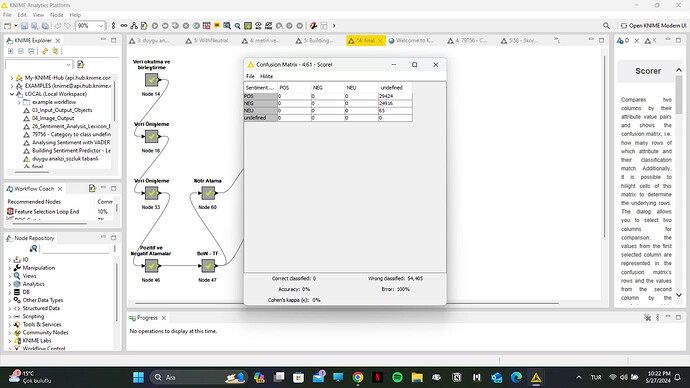Open Netflix from the taskbar
The height and width of the screenshot is (388, 690).
click(377, 377)
